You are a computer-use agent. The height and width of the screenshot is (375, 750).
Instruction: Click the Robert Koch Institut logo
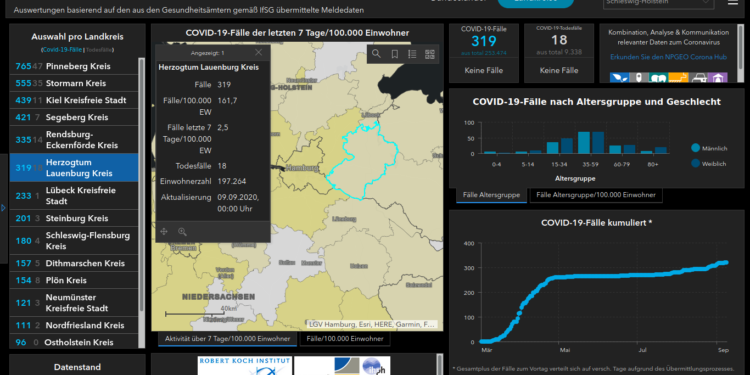pyautogui.click(x=244, y=365)
